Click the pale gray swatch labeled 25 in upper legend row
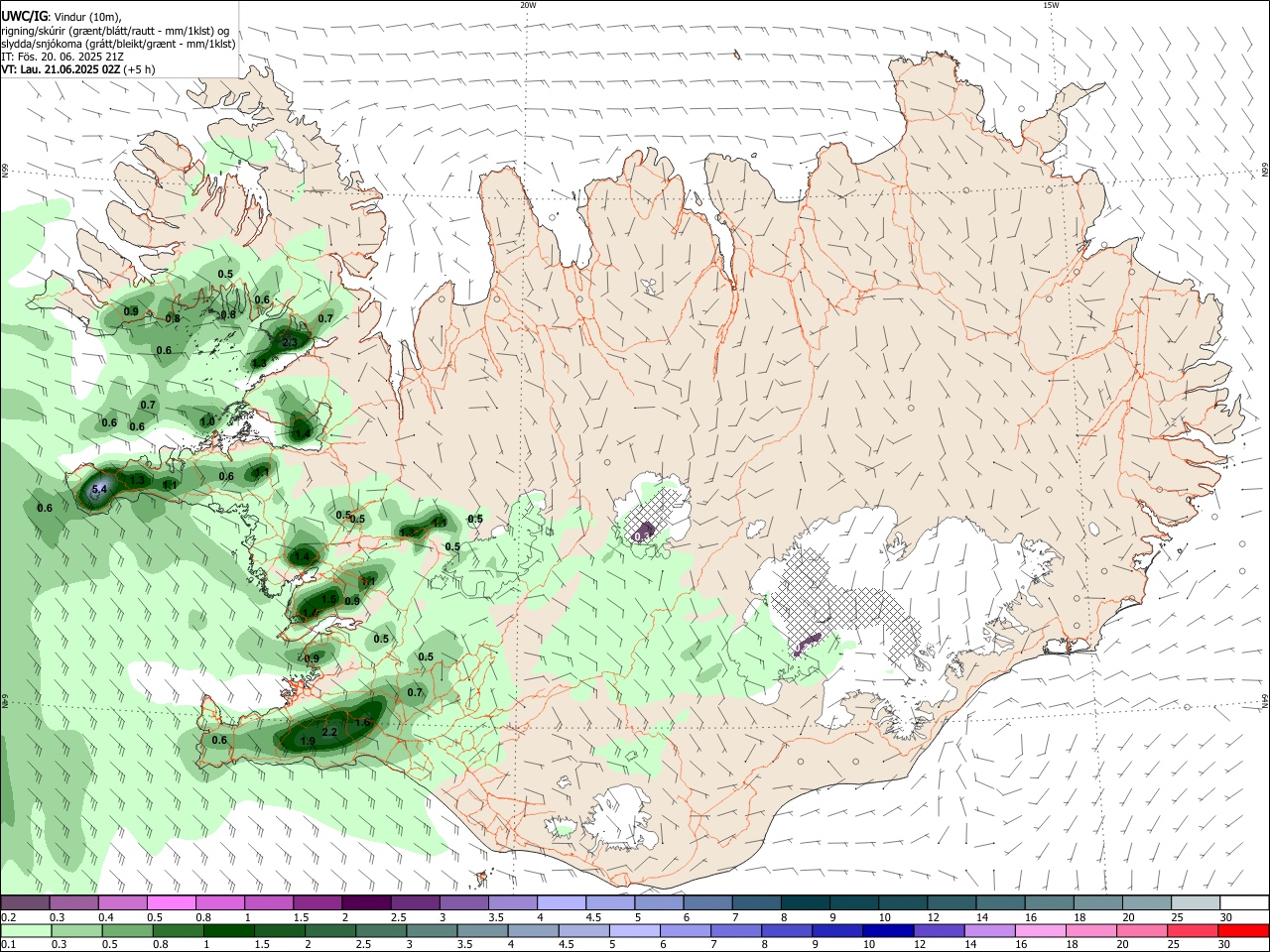This screenshot has width=1270, height=952. coord(1198,902)
